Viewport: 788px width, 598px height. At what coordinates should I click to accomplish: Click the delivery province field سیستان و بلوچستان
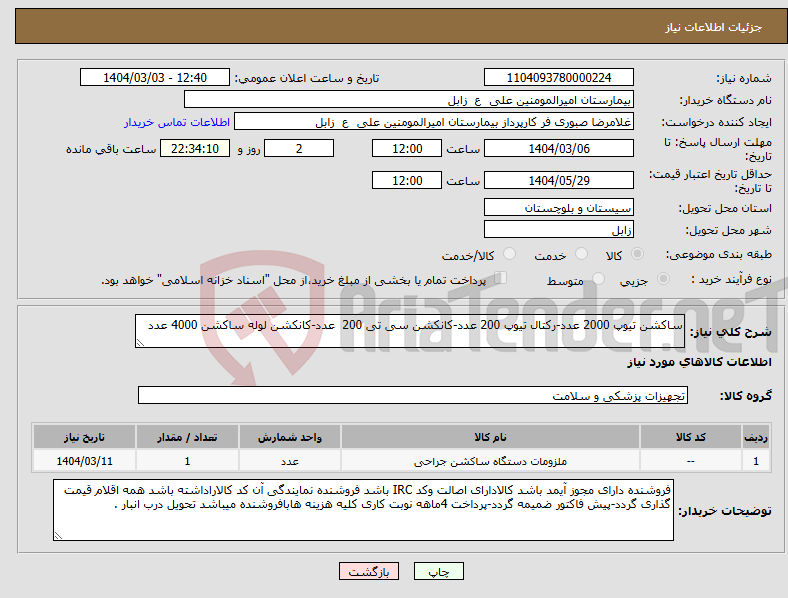(x=559, y=208)
